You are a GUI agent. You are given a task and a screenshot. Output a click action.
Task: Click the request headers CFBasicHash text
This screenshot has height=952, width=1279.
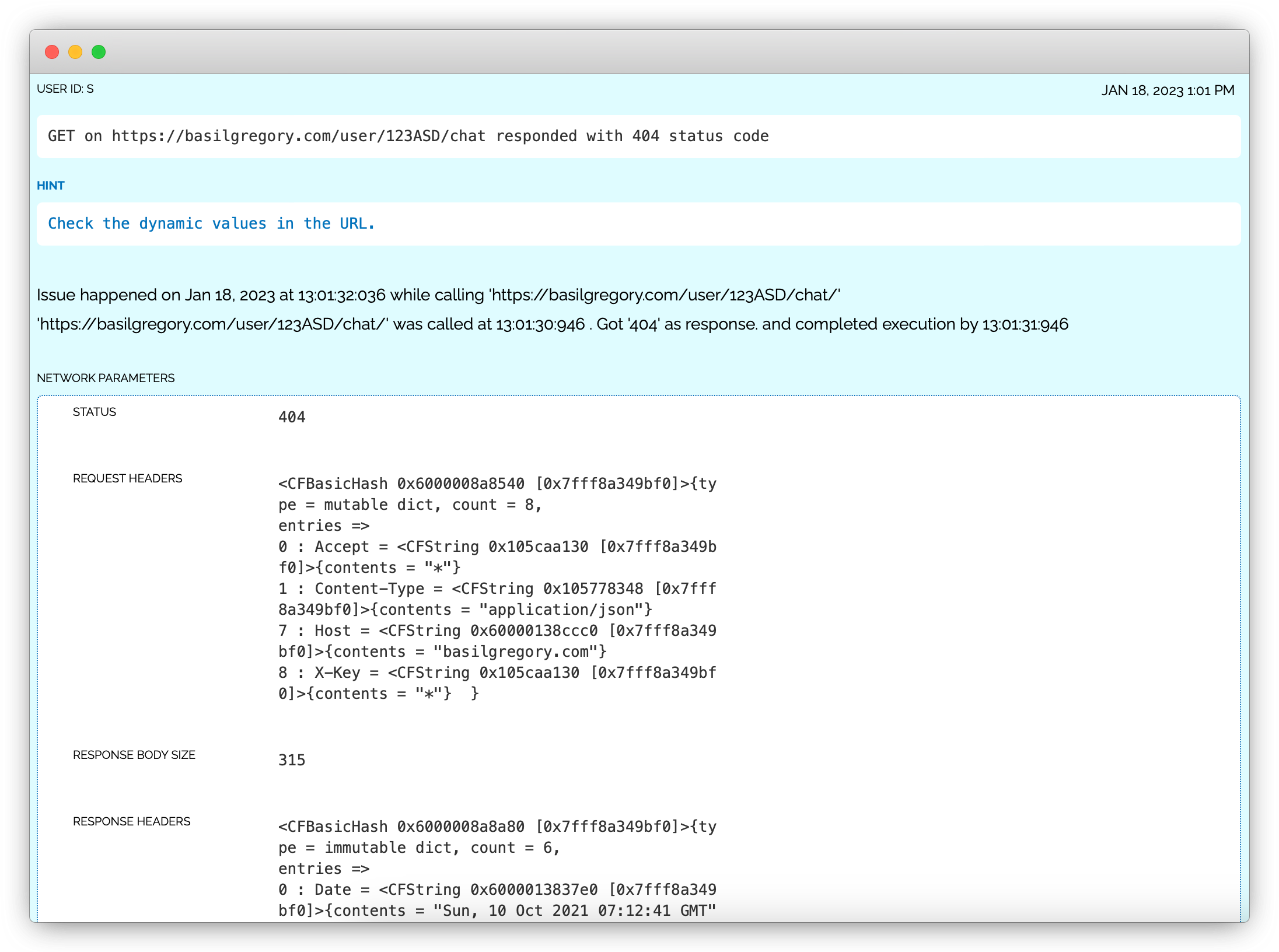pyautogui.click(x=497, y=588)
